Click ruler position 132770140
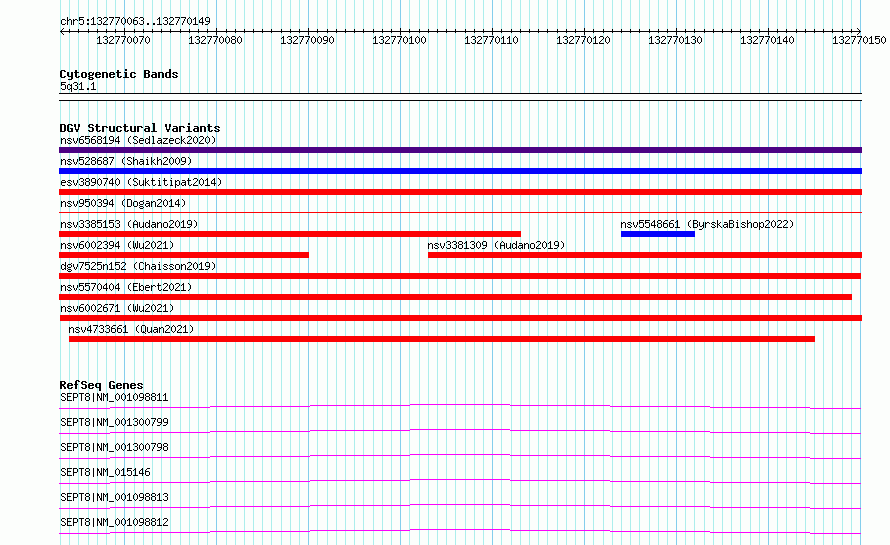 point(767,40)
